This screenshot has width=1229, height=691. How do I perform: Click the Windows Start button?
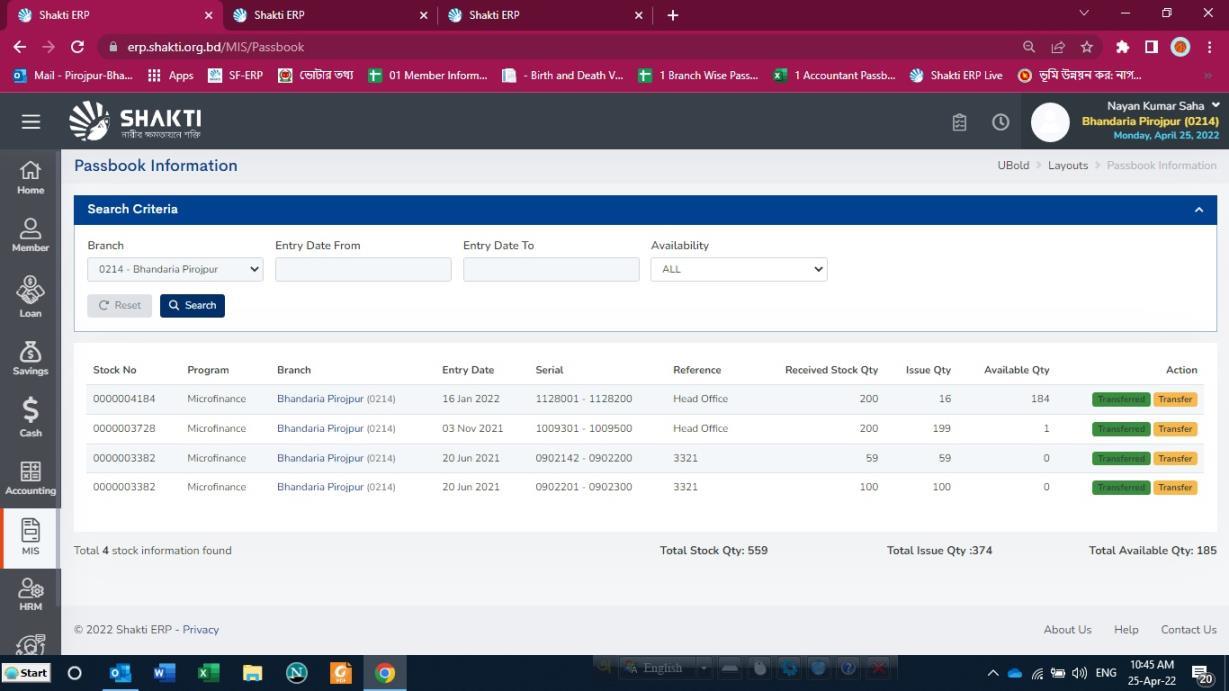27,673
